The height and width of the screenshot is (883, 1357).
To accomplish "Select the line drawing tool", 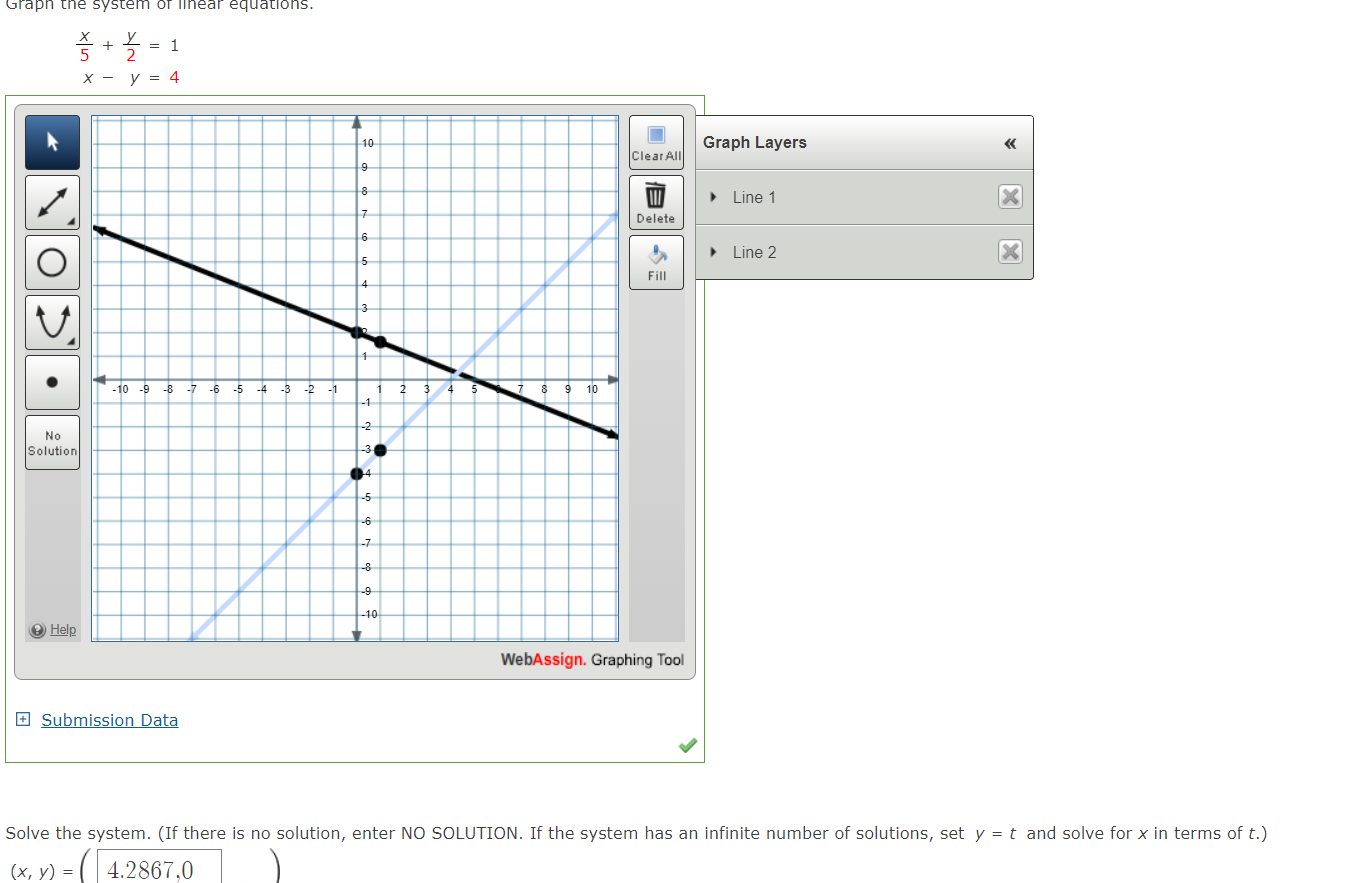I will tap(51, 201).
